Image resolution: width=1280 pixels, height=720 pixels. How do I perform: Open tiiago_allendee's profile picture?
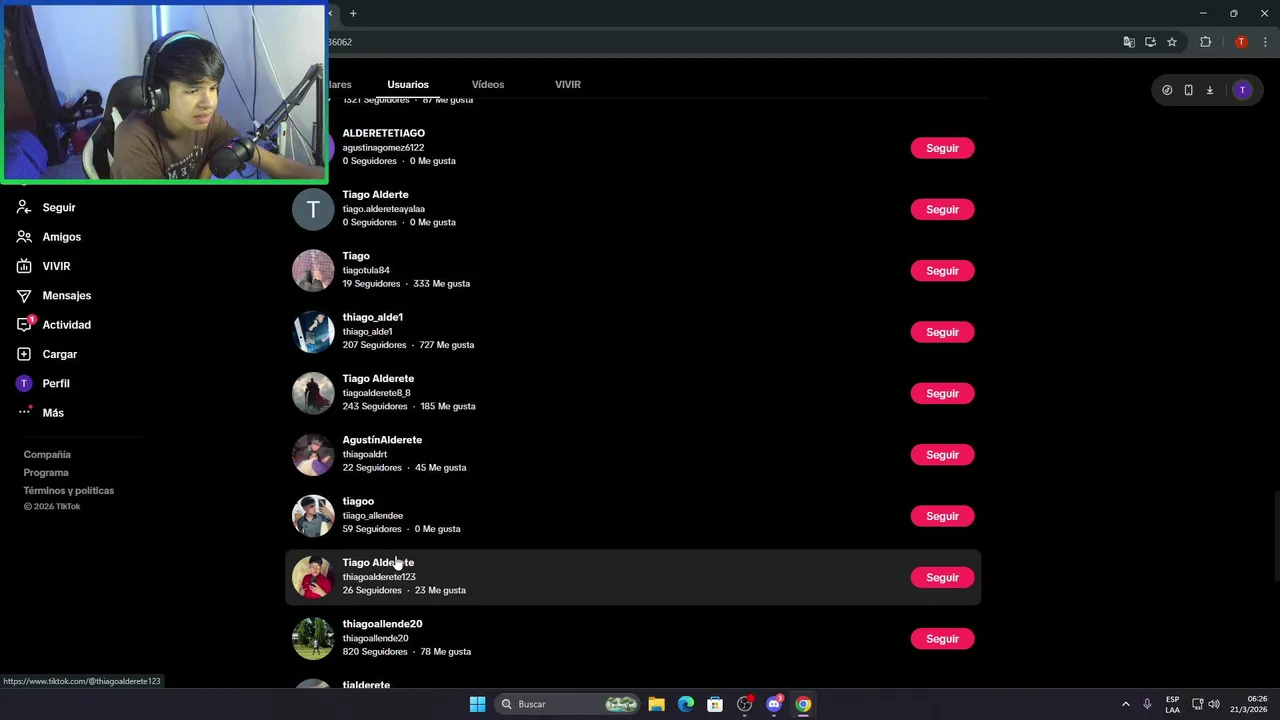tap(313, 516)
